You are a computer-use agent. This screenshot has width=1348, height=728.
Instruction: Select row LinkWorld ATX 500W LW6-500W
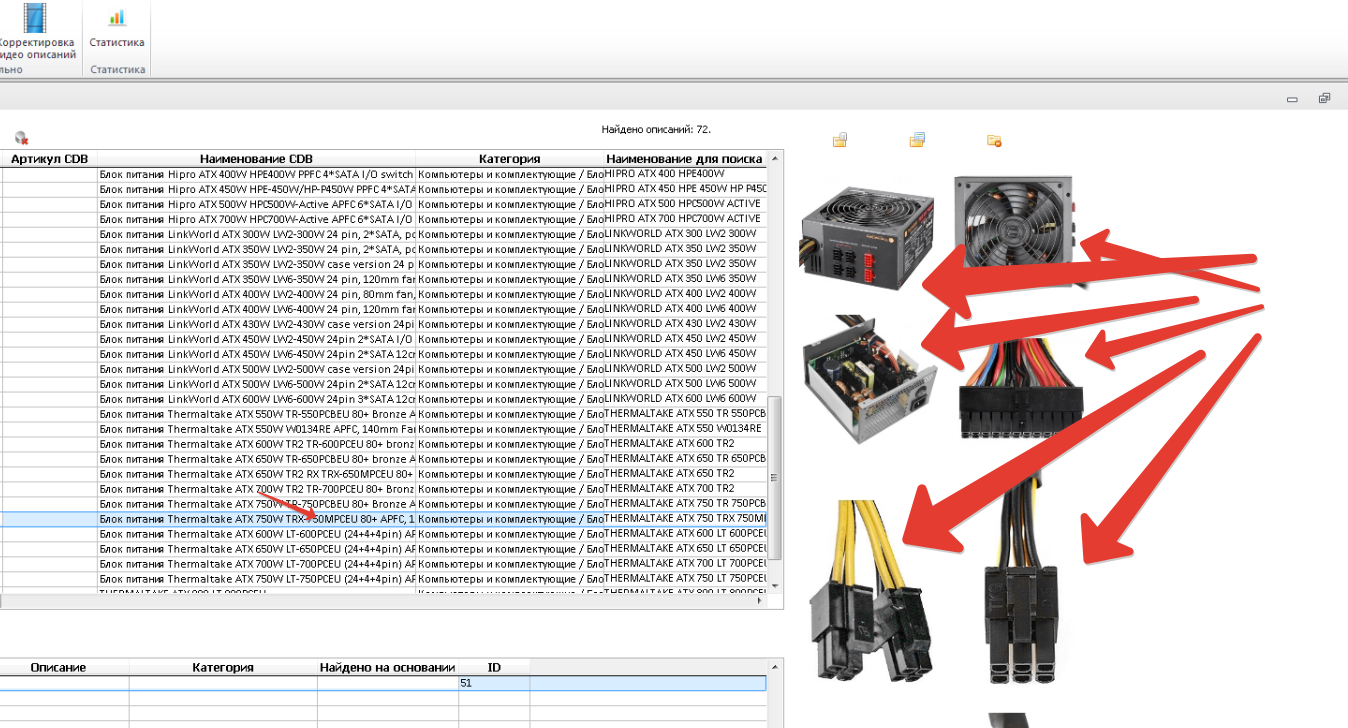tap(383, 384)
